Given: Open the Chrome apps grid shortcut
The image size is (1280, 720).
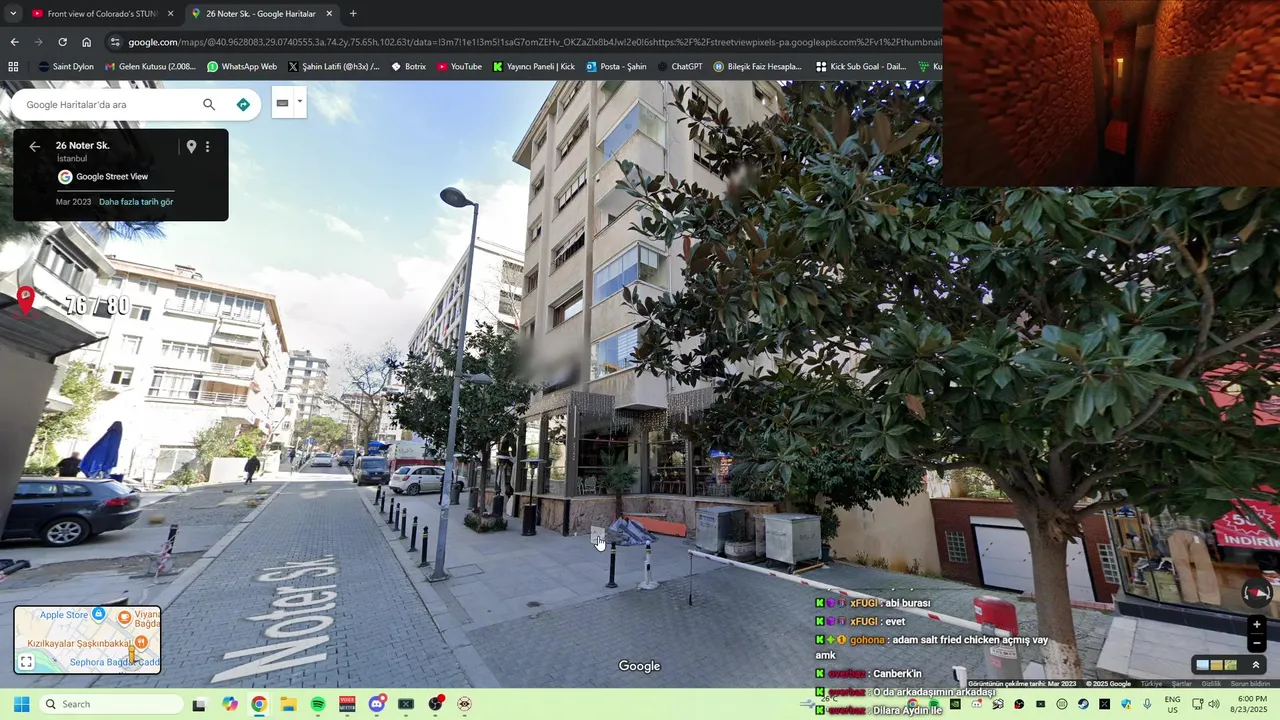Looking at the screenshot, I should coord(13,67).
